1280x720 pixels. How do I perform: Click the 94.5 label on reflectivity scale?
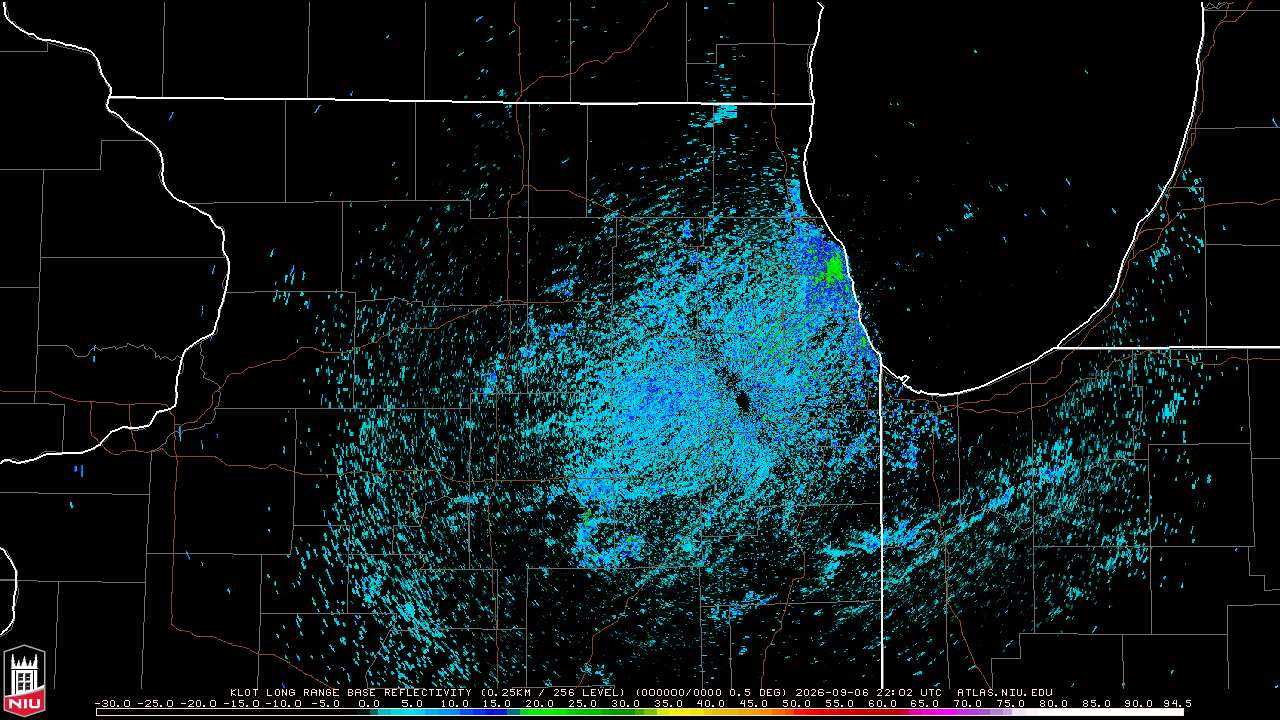click(1177, 703)
